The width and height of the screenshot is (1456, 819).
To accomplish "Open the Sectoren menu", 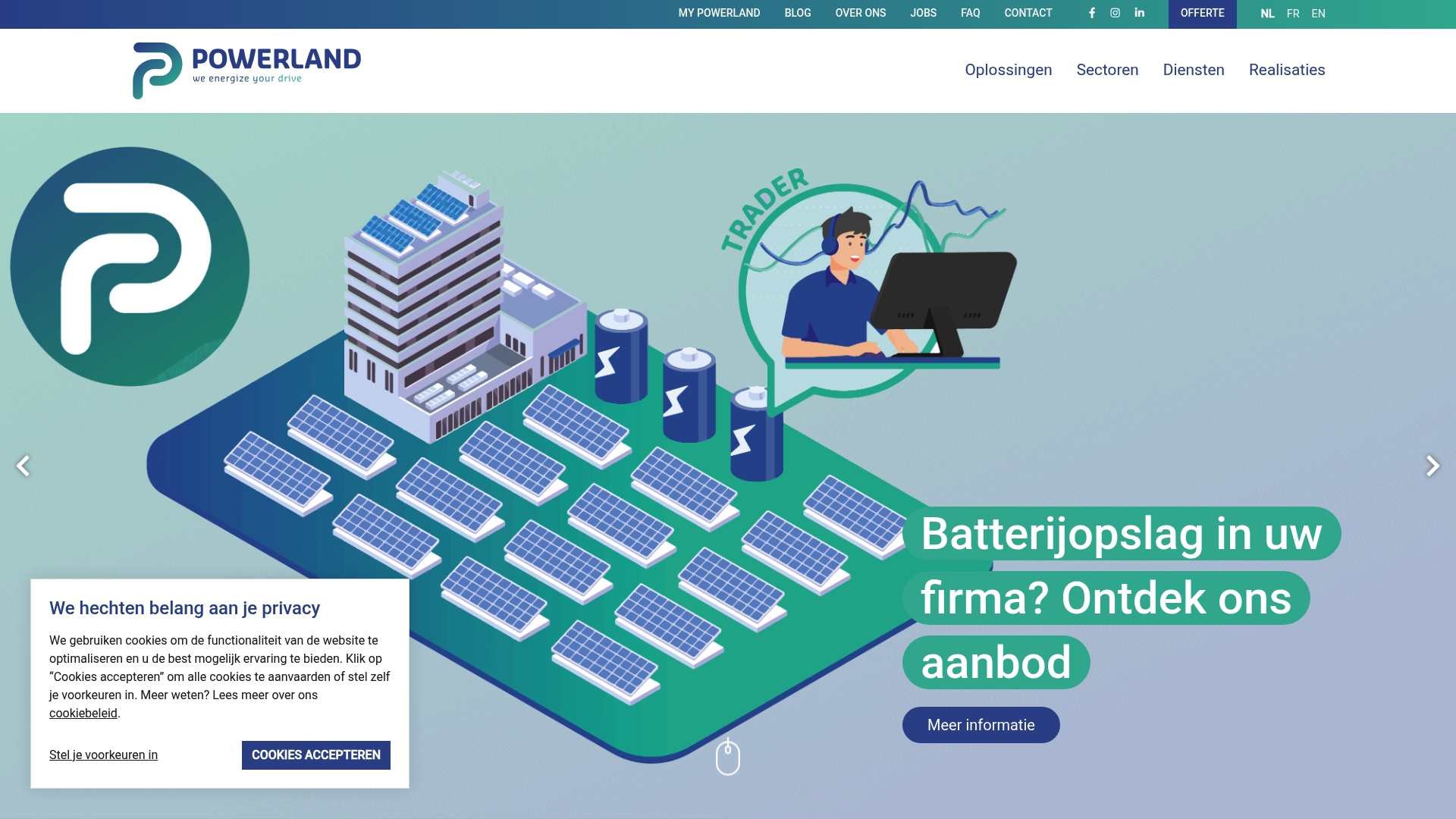I will (x=1107, y=70).
